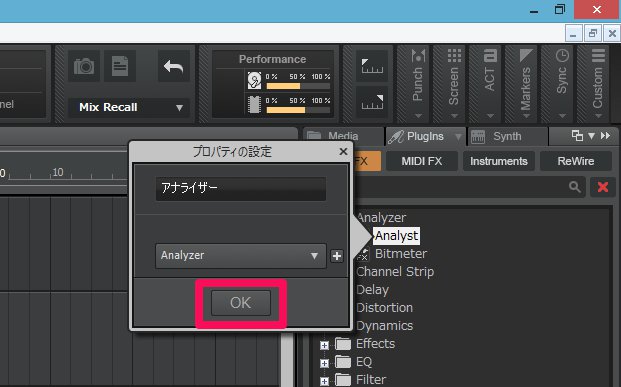Restore the inner project window
621x387 pixels.
(x=592, y=34)
